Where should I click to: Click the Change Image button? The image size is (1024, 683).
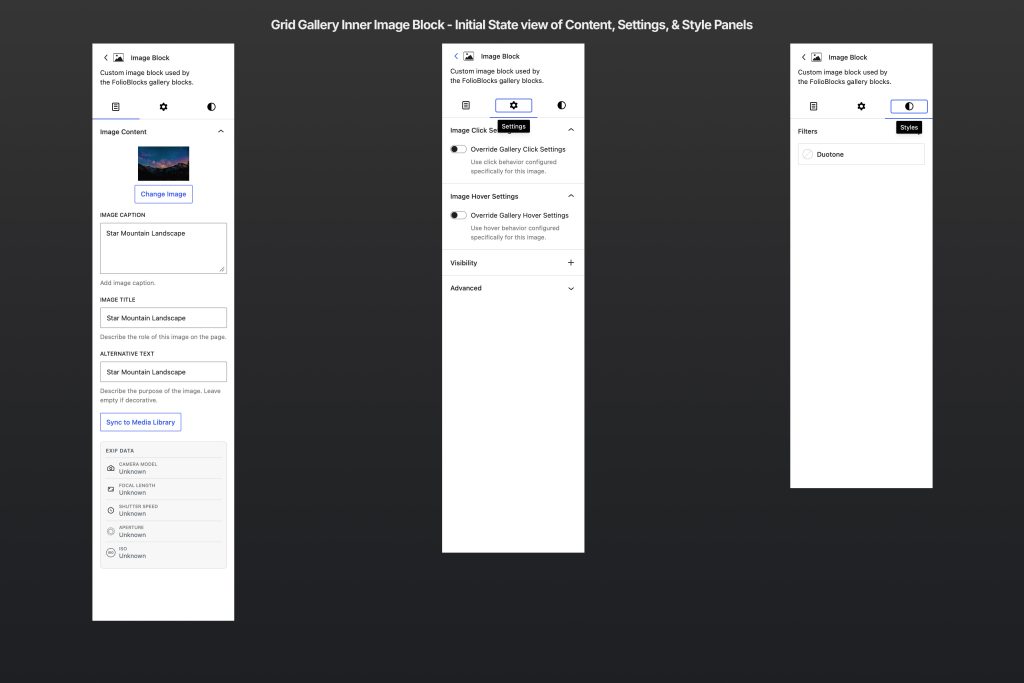163,194
